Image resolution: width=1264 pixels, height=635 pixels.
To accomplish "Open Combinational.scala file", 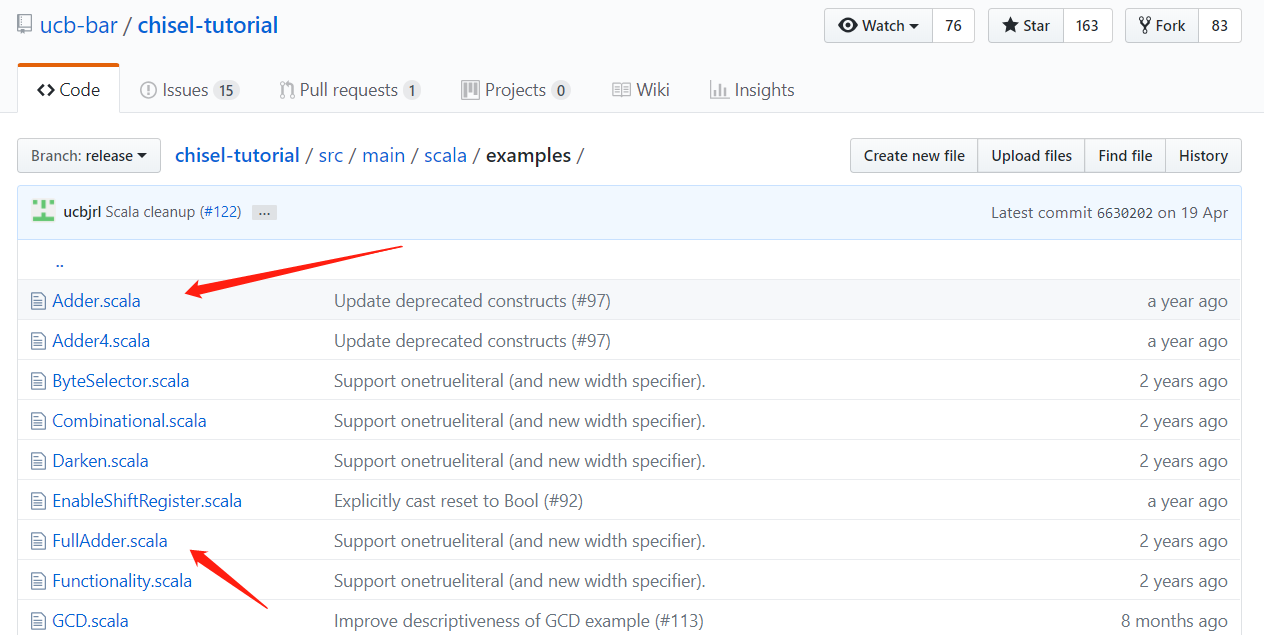I will coord(129,421).
